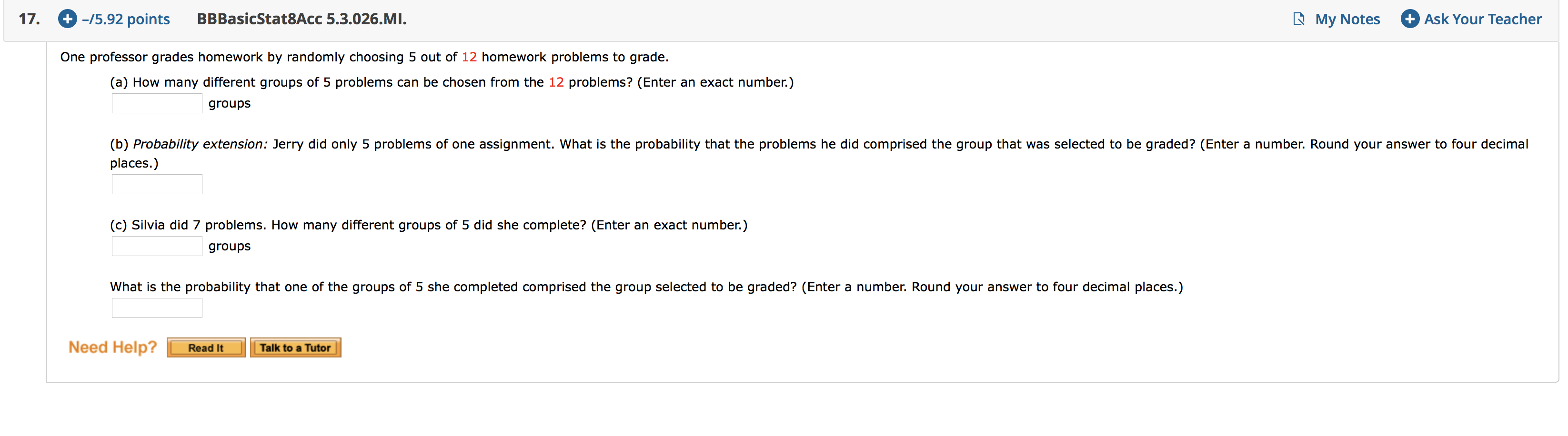Focus the final probability answer field
Image resolution: width=1568 pixels, height=436 pixels.
click(x=157, y=307)
